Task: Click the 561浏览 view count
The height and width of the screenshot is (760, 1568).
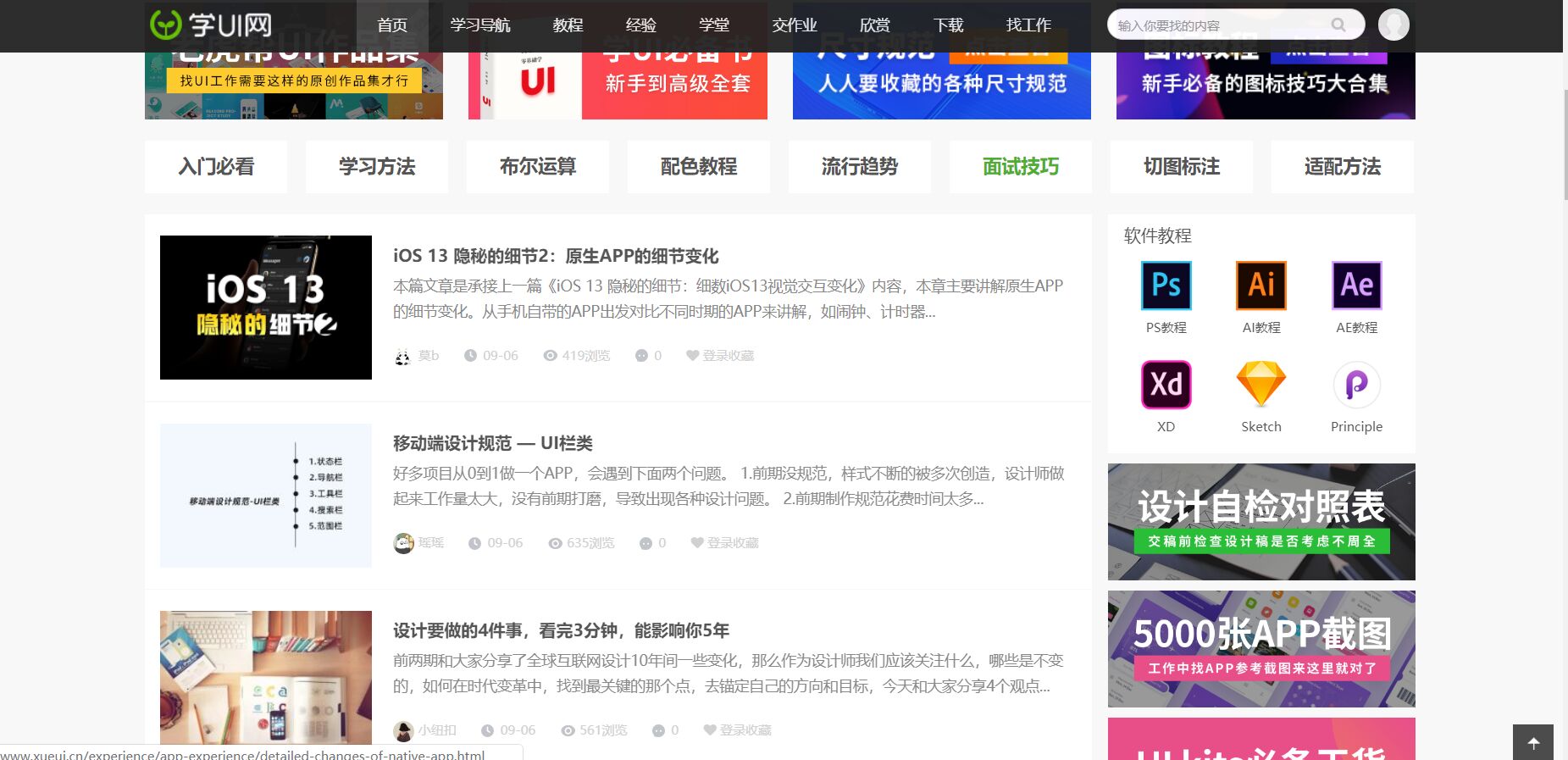Action: click(594, 730)
